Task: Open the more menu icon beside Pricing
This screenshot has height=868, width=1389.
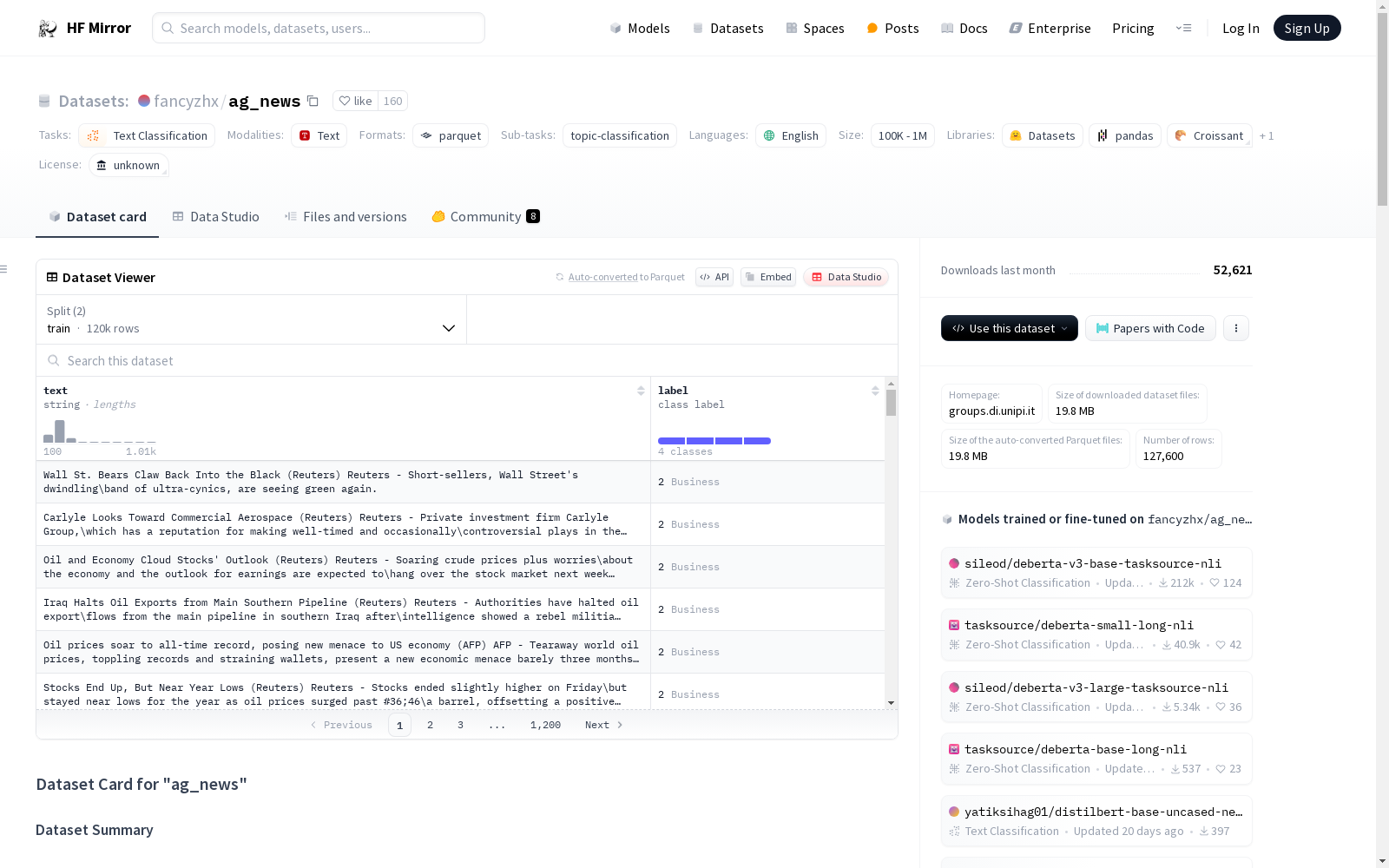Action: click(x=1183, y=29)
